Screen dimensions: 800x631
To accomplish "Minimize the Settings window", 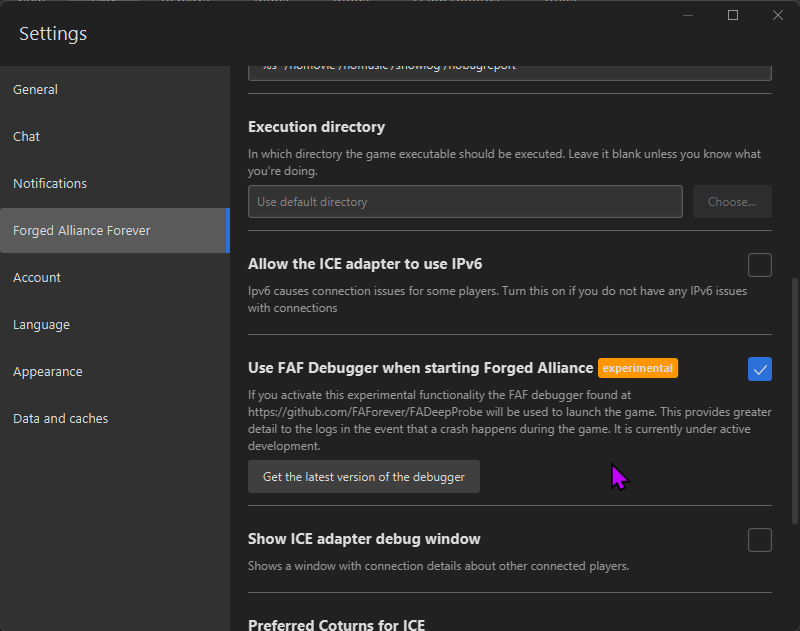I will click(x=688, y=15).
